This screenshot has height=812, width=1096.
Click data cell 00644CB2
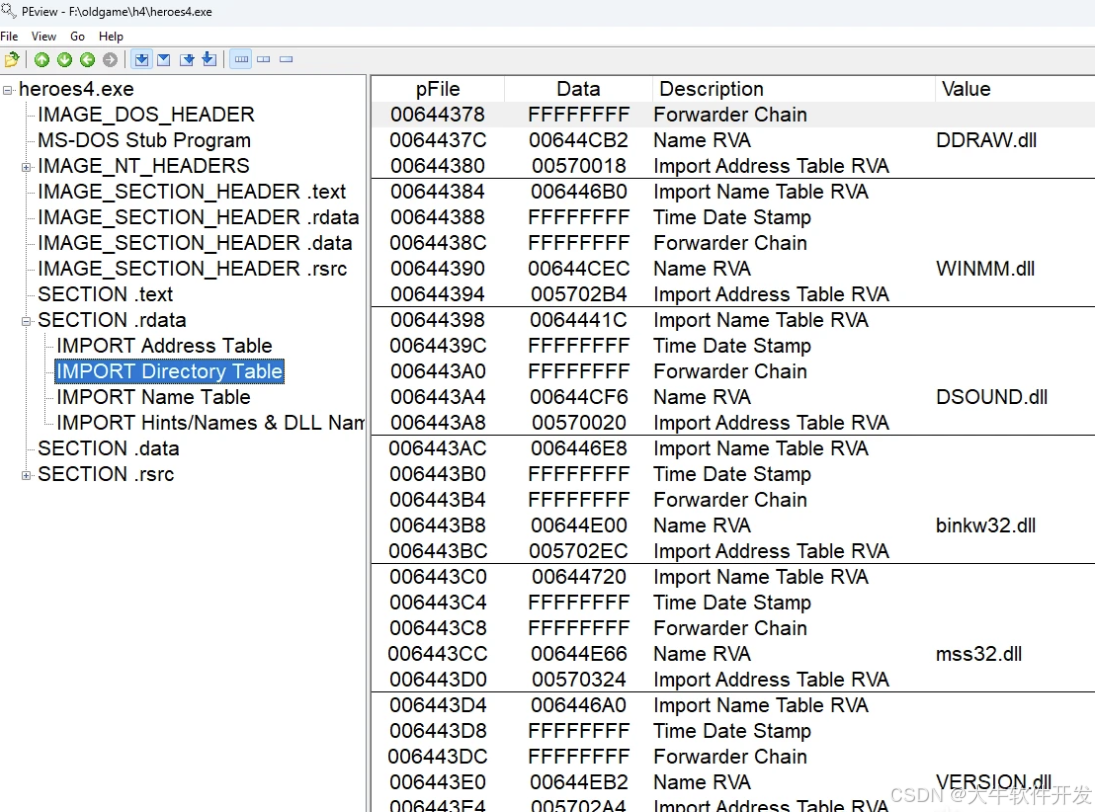(x=578, y=140)
